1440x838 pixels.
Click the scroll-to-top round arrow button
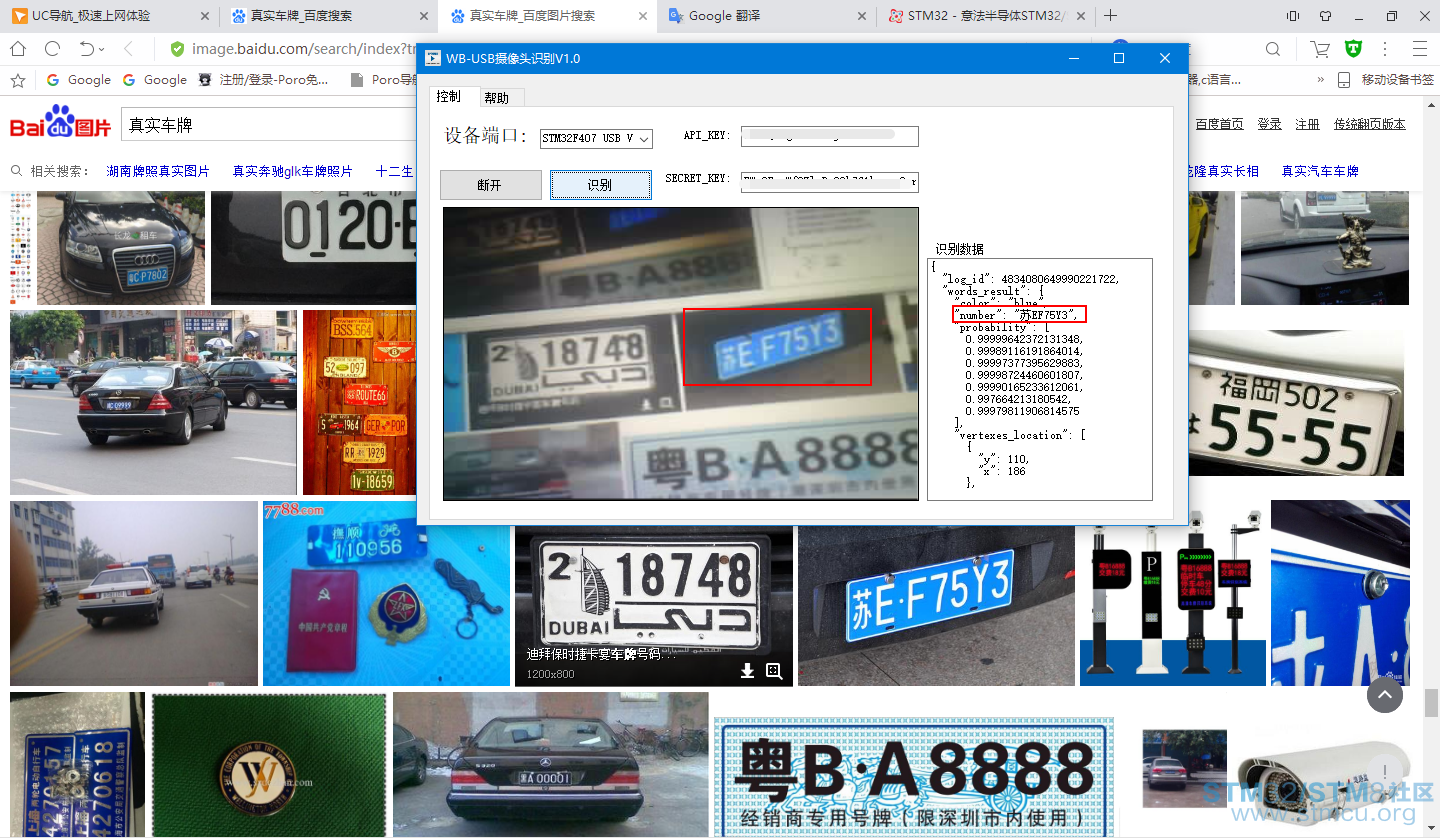click(1385, 694)
